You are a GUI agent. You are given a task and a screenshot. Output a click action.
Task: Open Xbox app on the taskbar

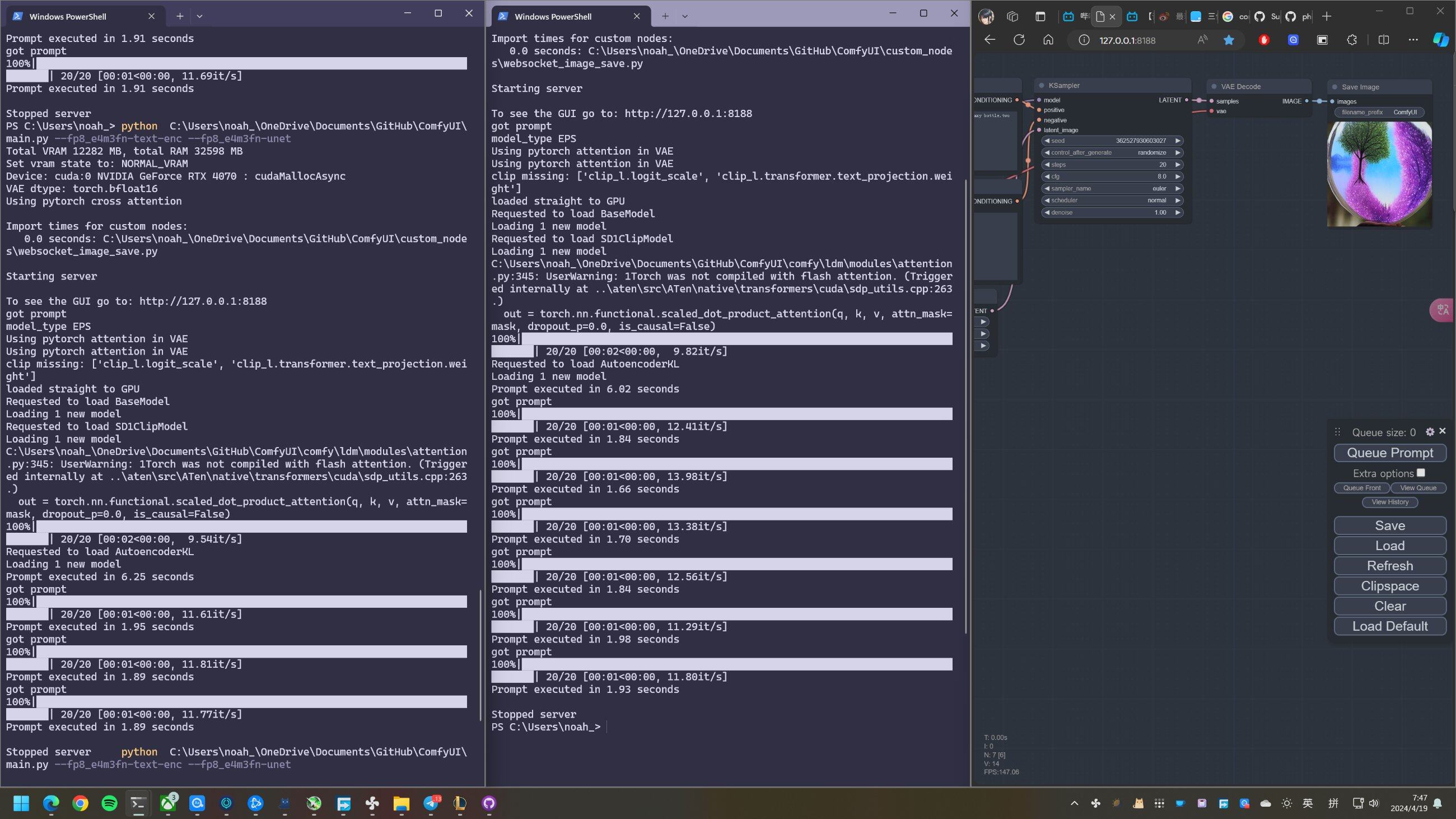[168, 803]
